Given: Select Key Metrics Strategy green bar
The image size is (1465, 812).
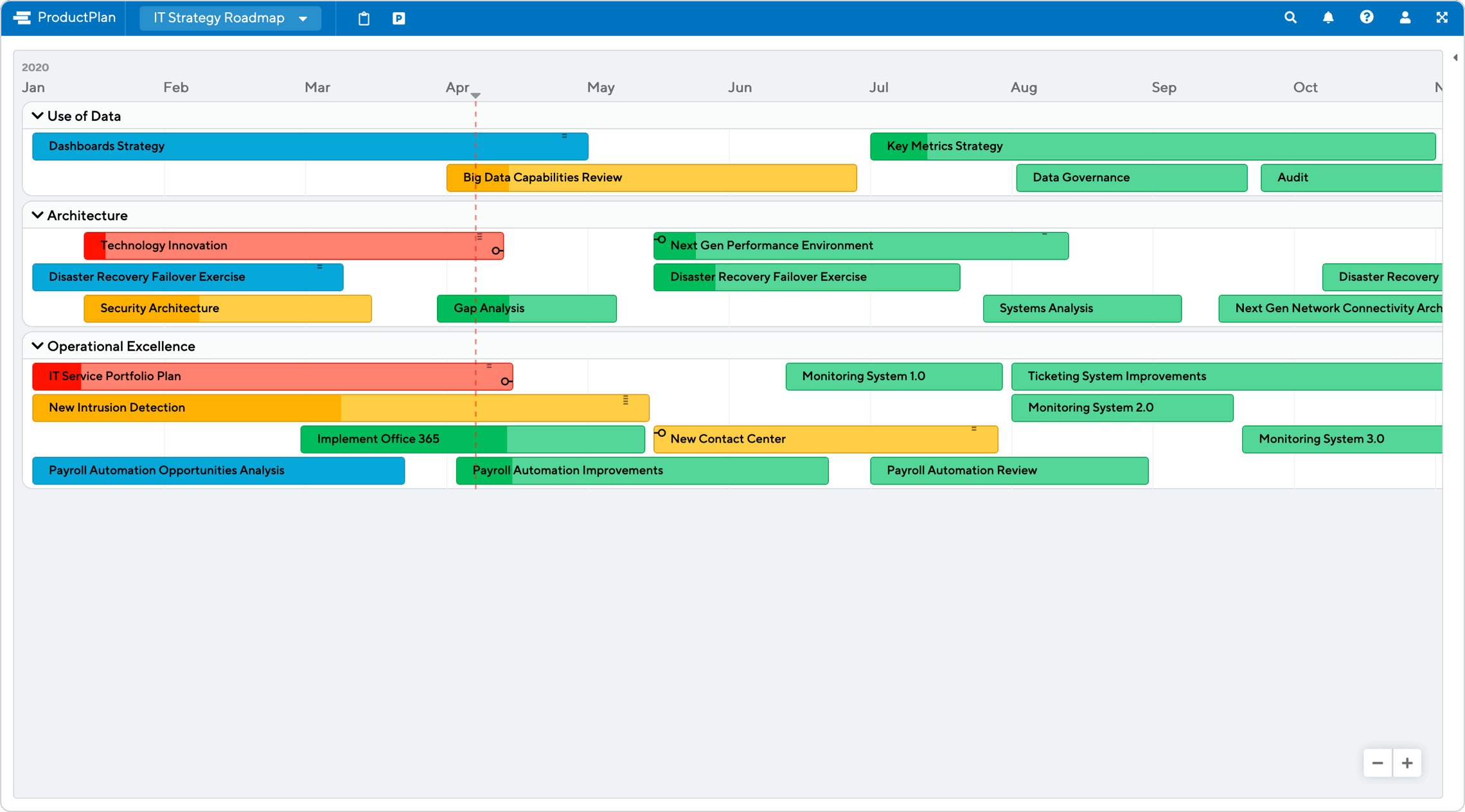Looking at the screenshot, I should pos(1151,145).
